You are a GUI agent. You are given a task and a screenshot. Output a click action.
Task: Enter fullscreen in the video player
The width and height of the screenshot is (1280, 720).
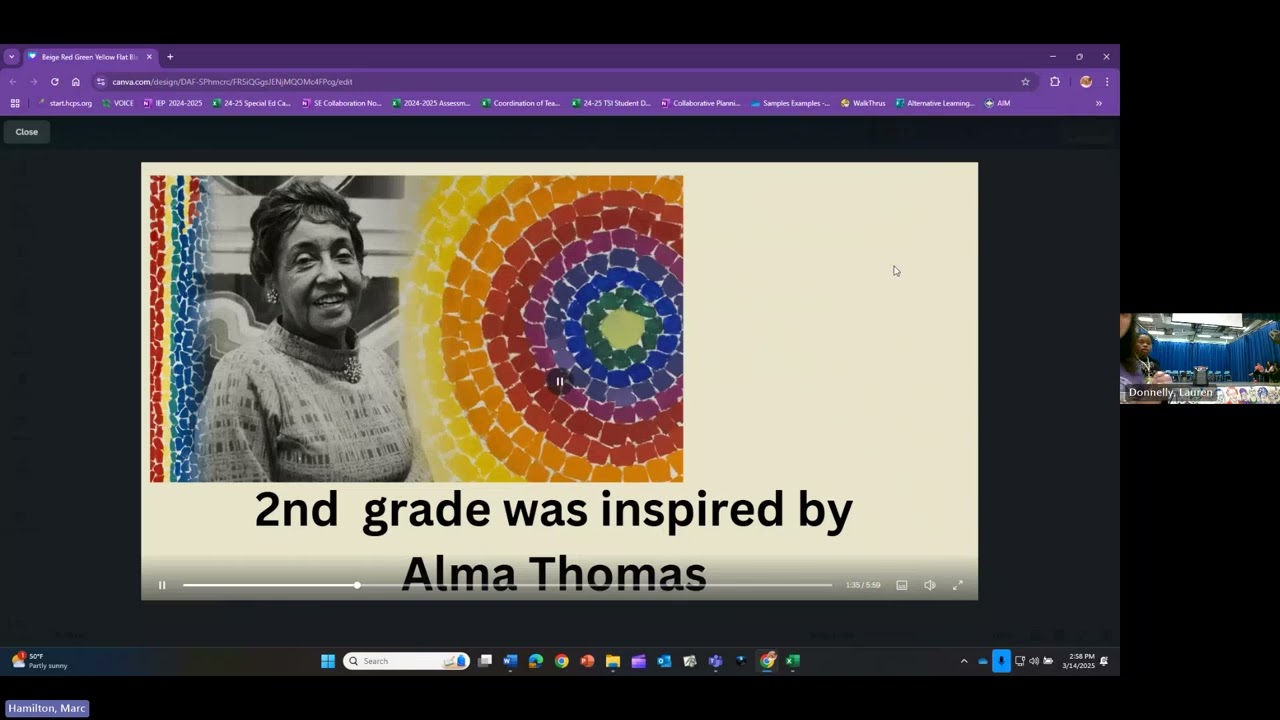[x=957, y=585]
